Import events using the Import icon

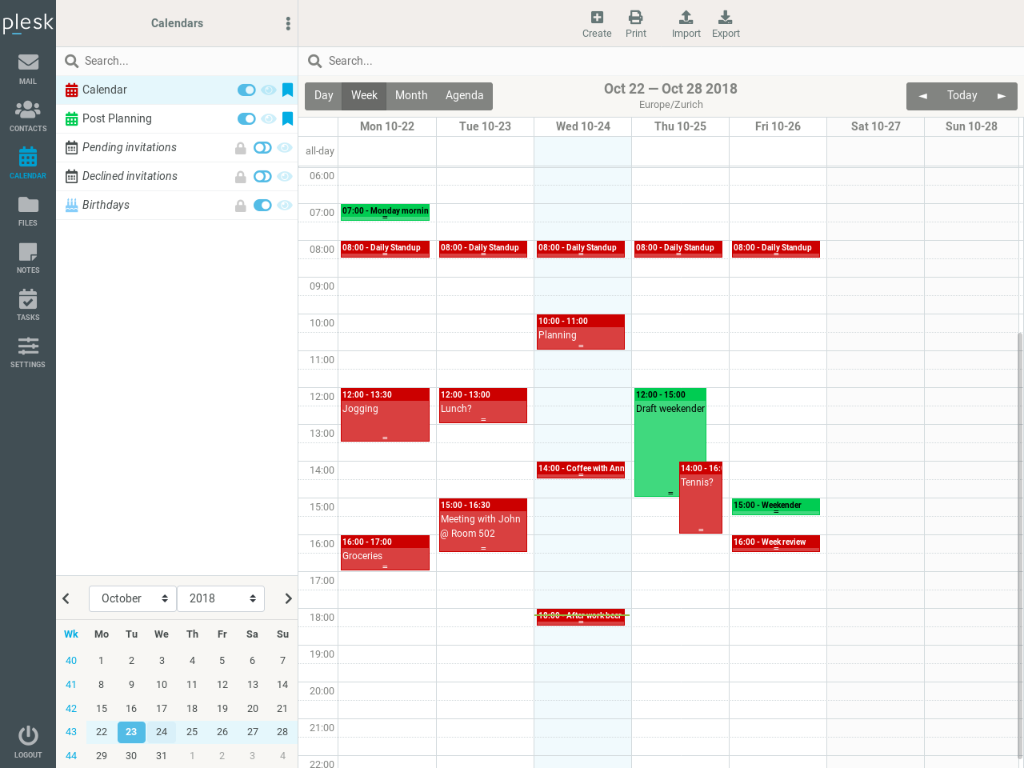point(686,24)
